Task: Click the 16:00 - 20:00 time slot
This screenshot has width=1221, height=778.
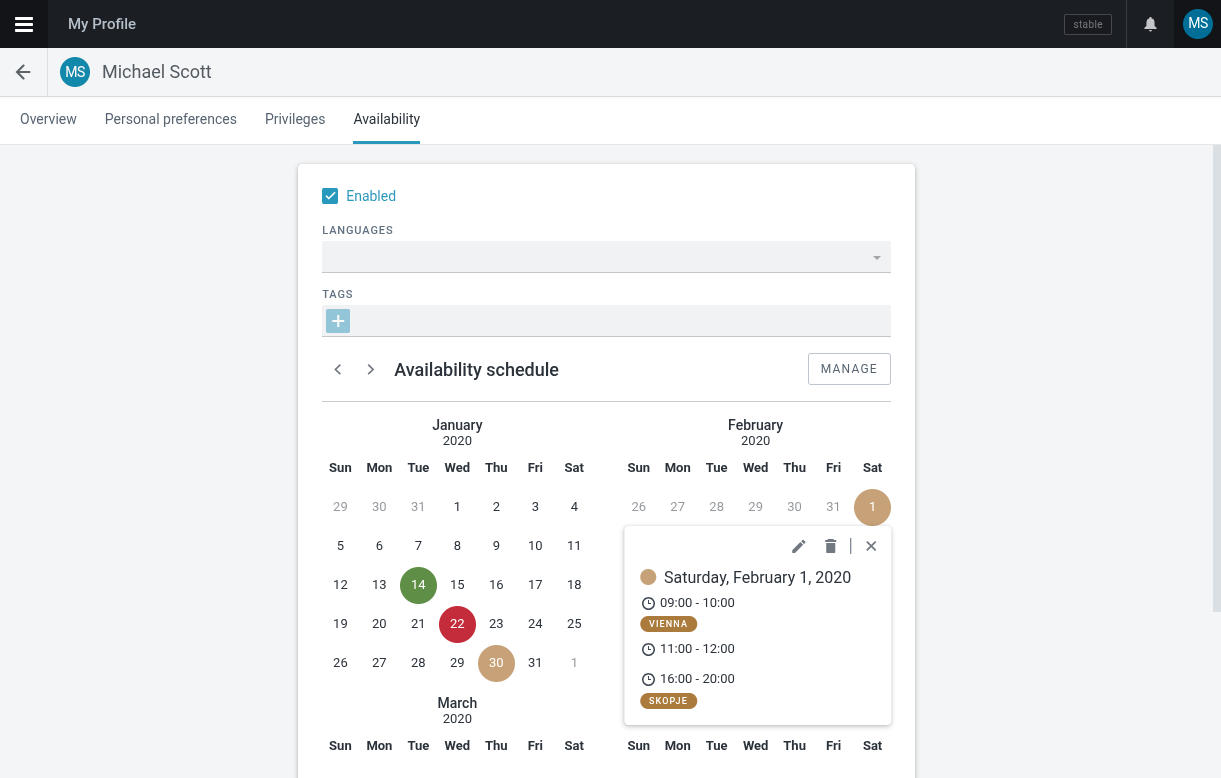Action: pyautogui.click(x=688, y=679)
